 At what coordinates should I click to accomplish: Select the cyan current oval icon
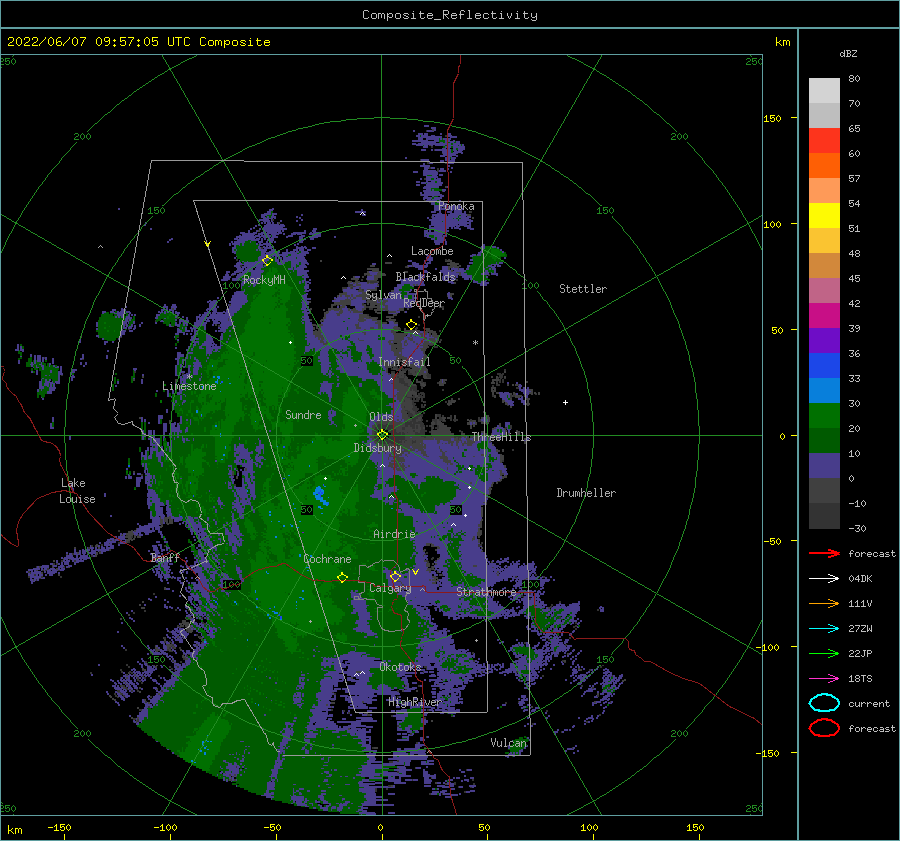point(824,703)
